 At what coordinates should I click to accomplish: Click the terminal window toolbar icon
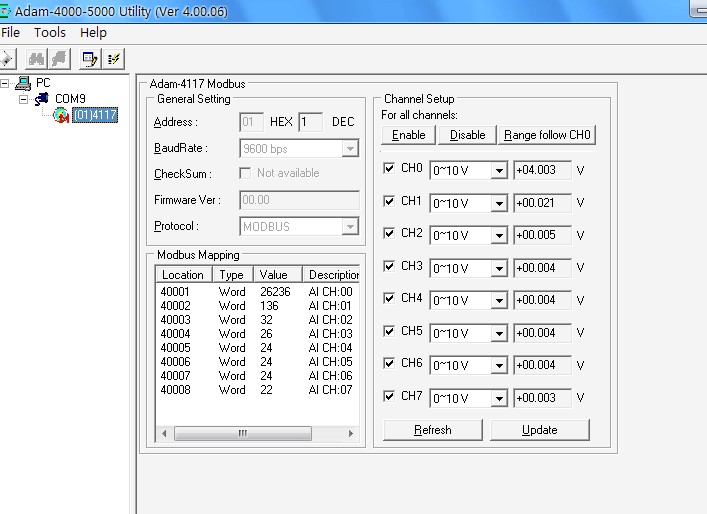click(89, 59)
